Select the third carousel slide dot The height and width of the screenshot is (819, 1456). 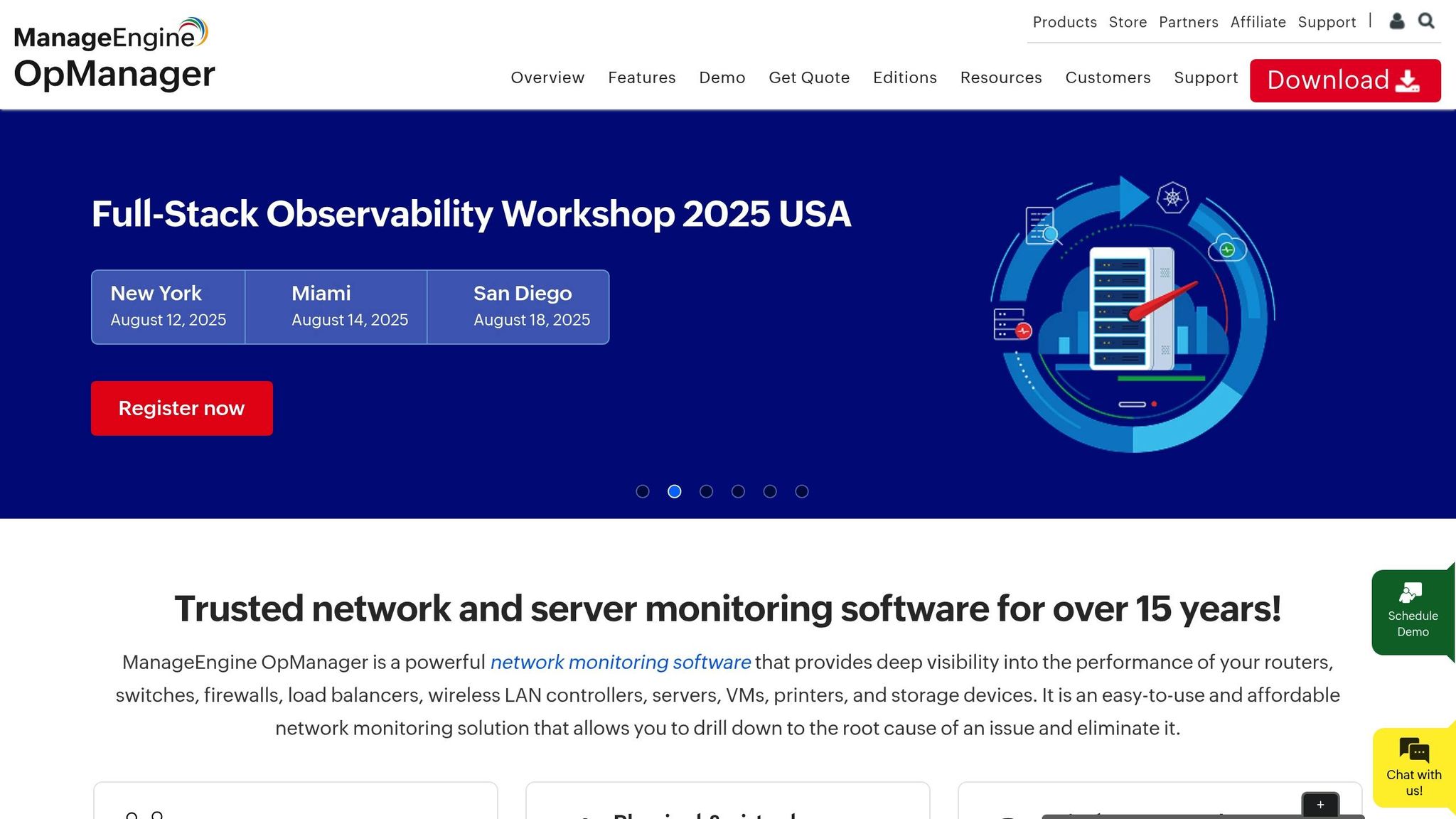706,491
